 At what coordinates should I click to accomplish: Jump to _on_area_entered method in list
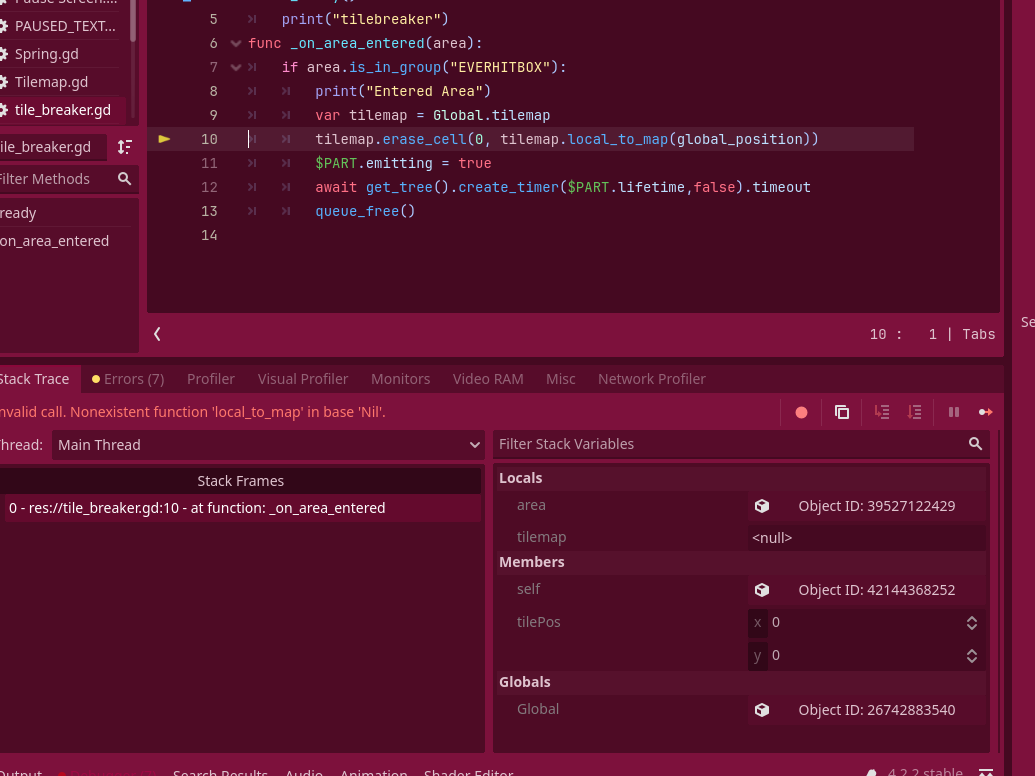[x=54, y=241]
